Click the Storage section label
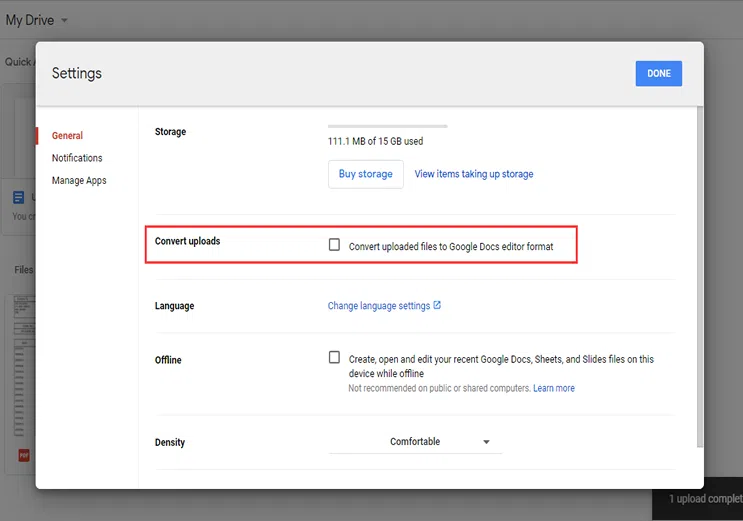Image resolution: width=743 pixels, height=521 pixels. [170, 132]
